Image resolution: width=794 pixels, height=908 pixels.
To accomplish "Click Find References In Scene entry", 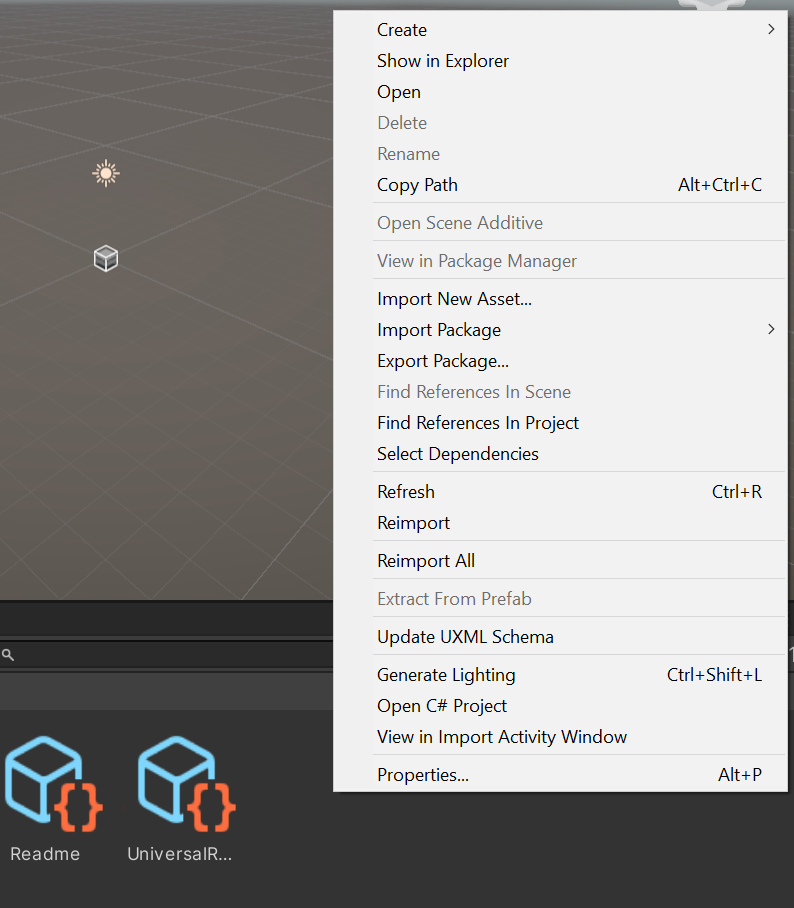I will (x=560, y=392).
